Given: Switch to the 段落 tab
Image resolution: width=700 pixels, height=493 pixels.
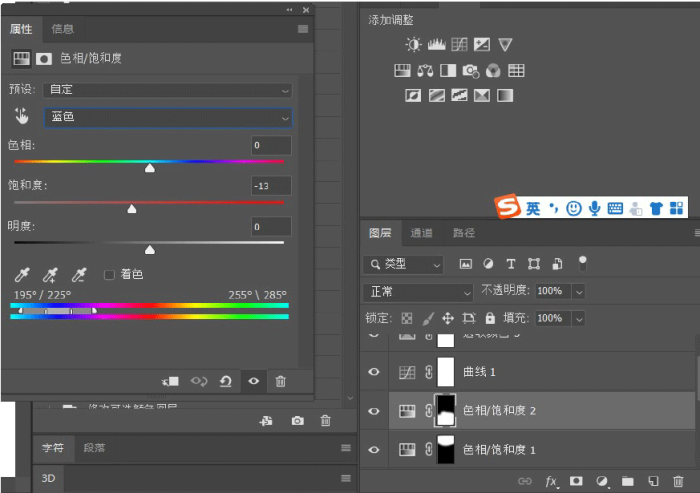Looking at the screenshot, I should click(94, 447).
